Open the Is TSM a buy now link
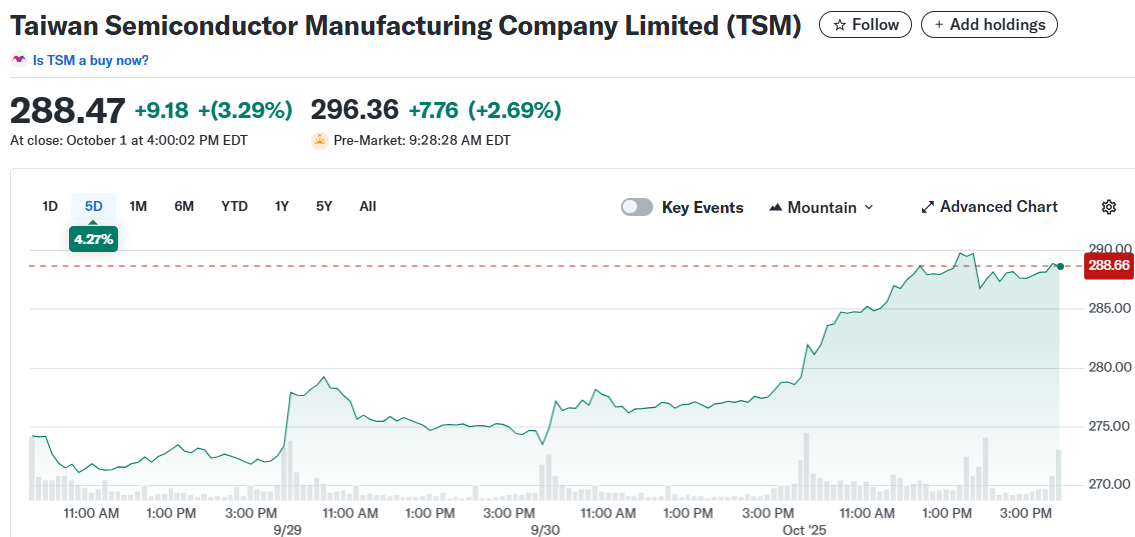This screenshot has width=1135, height=537. point(90,60)
